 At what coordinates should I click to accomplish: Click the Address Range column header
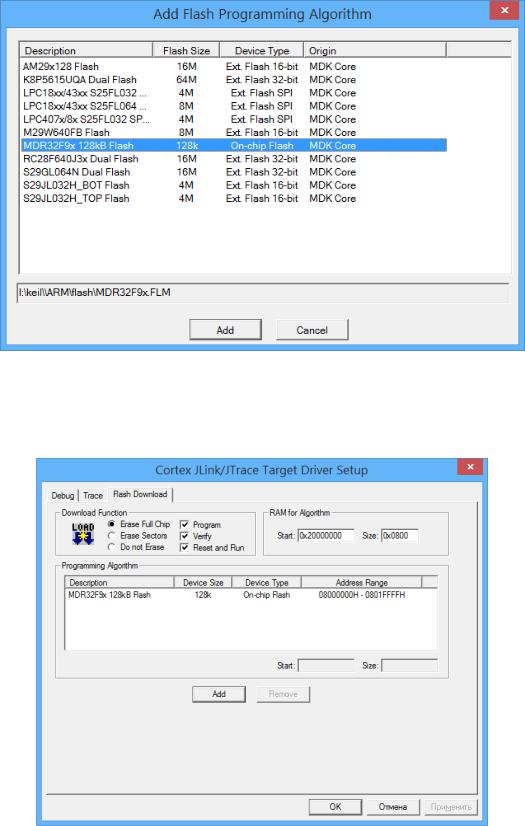coord(361,583)
